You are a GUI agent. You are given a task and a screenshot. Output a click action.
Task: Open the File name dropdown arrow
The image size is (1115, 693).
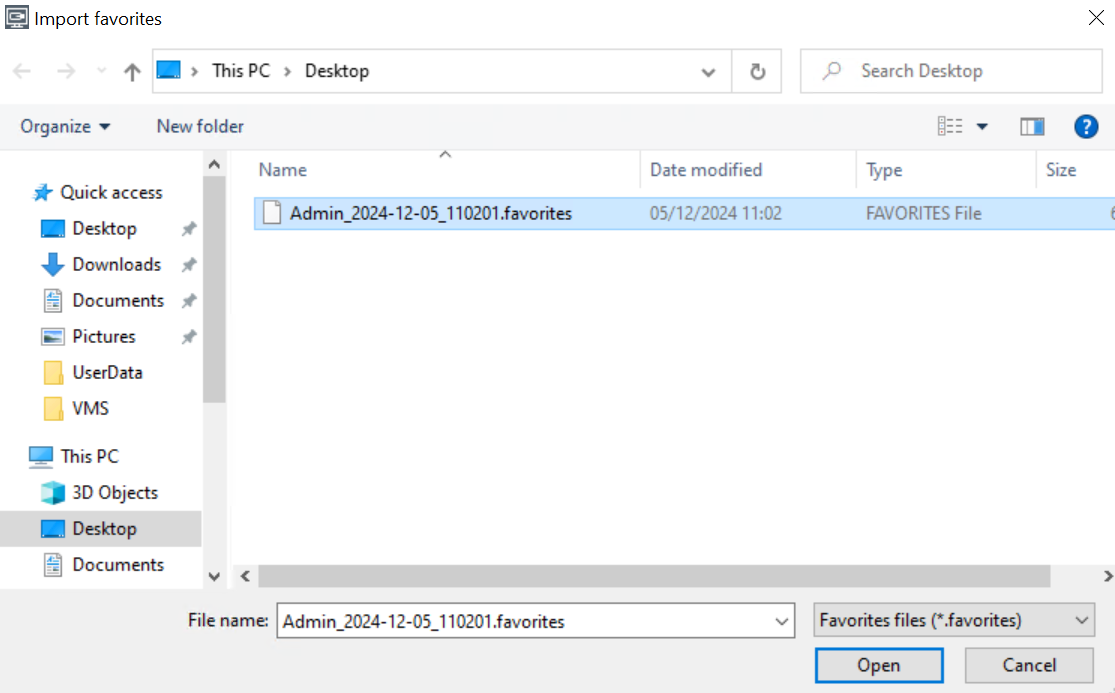pos(781,621)
